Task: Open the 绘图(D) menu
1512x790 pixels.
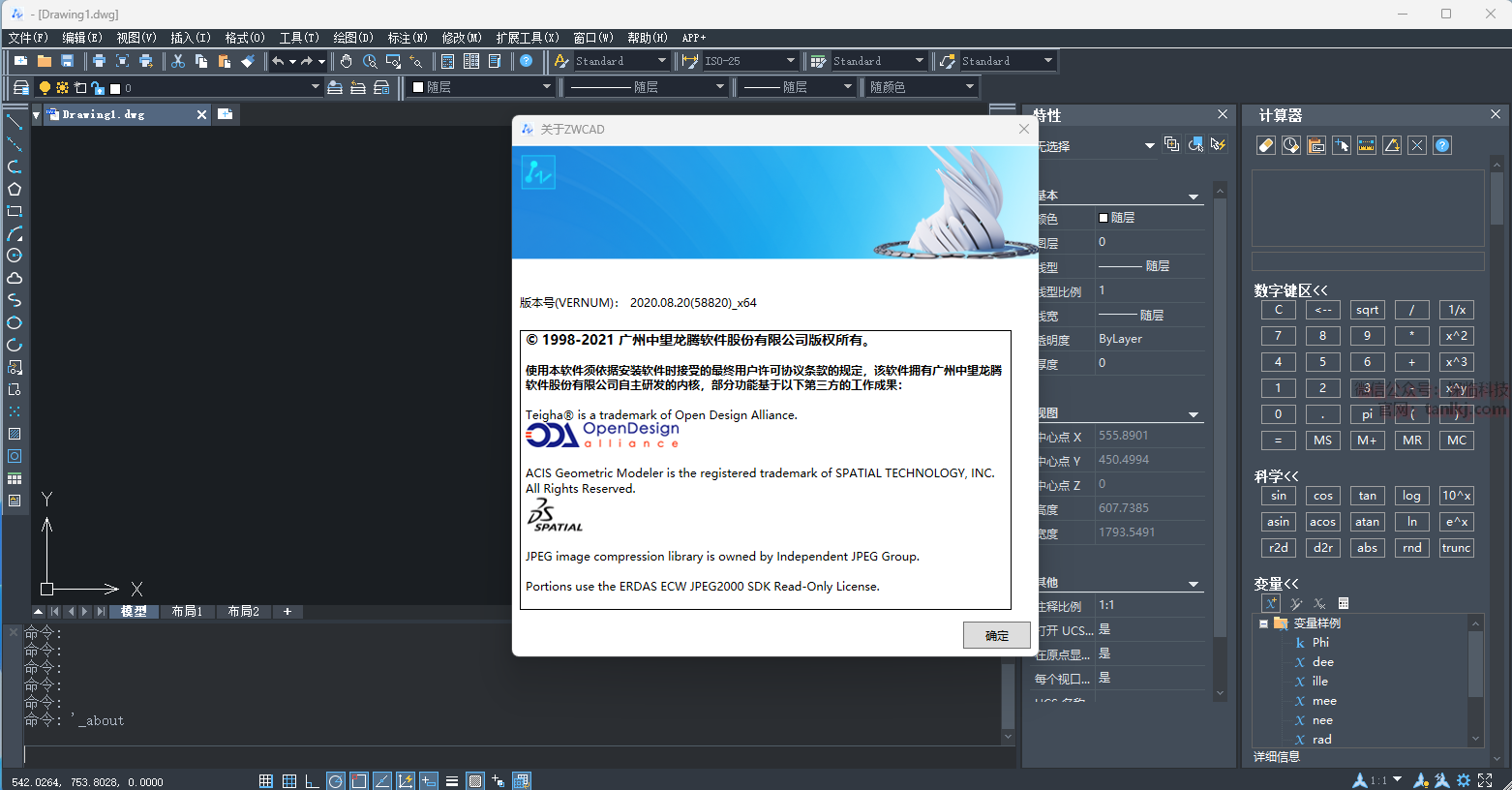Action: [353, 38]
